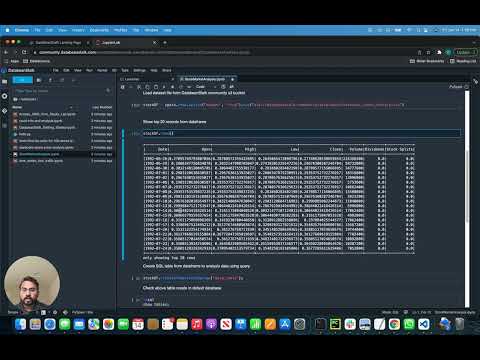
Task: Click the blue New Launcher button
Action: coord(23,80)
